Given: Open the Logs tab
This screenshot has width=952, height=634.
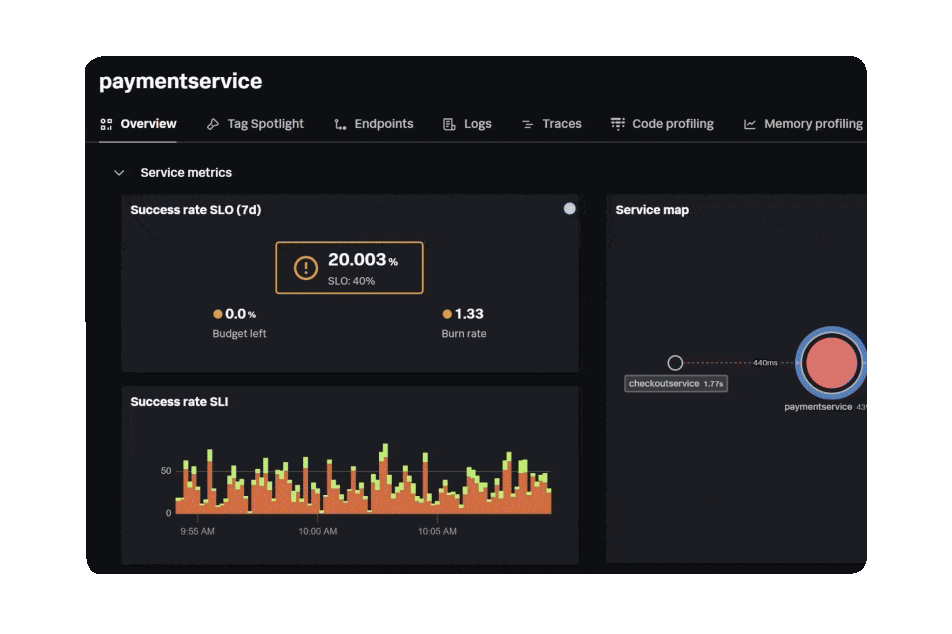Looking at the screenshot, I should click(468, 123).
